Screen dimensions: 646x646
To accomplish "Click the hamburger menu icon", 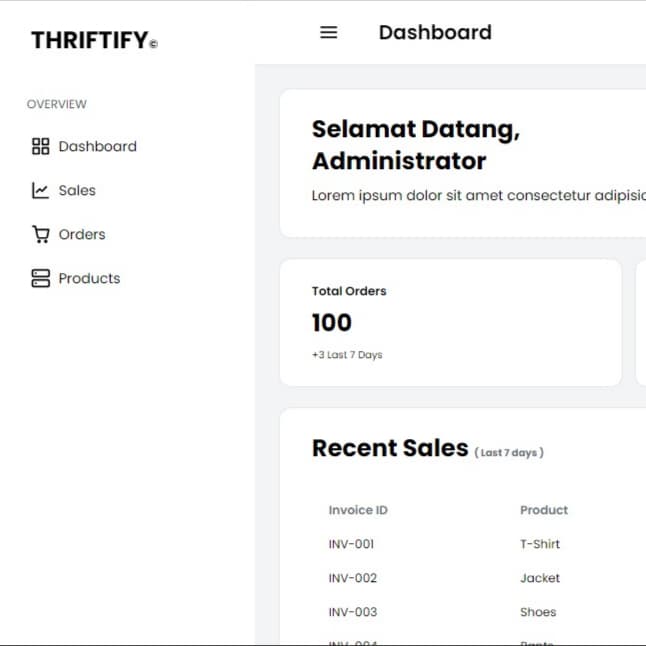I will (x=328, y=32).
